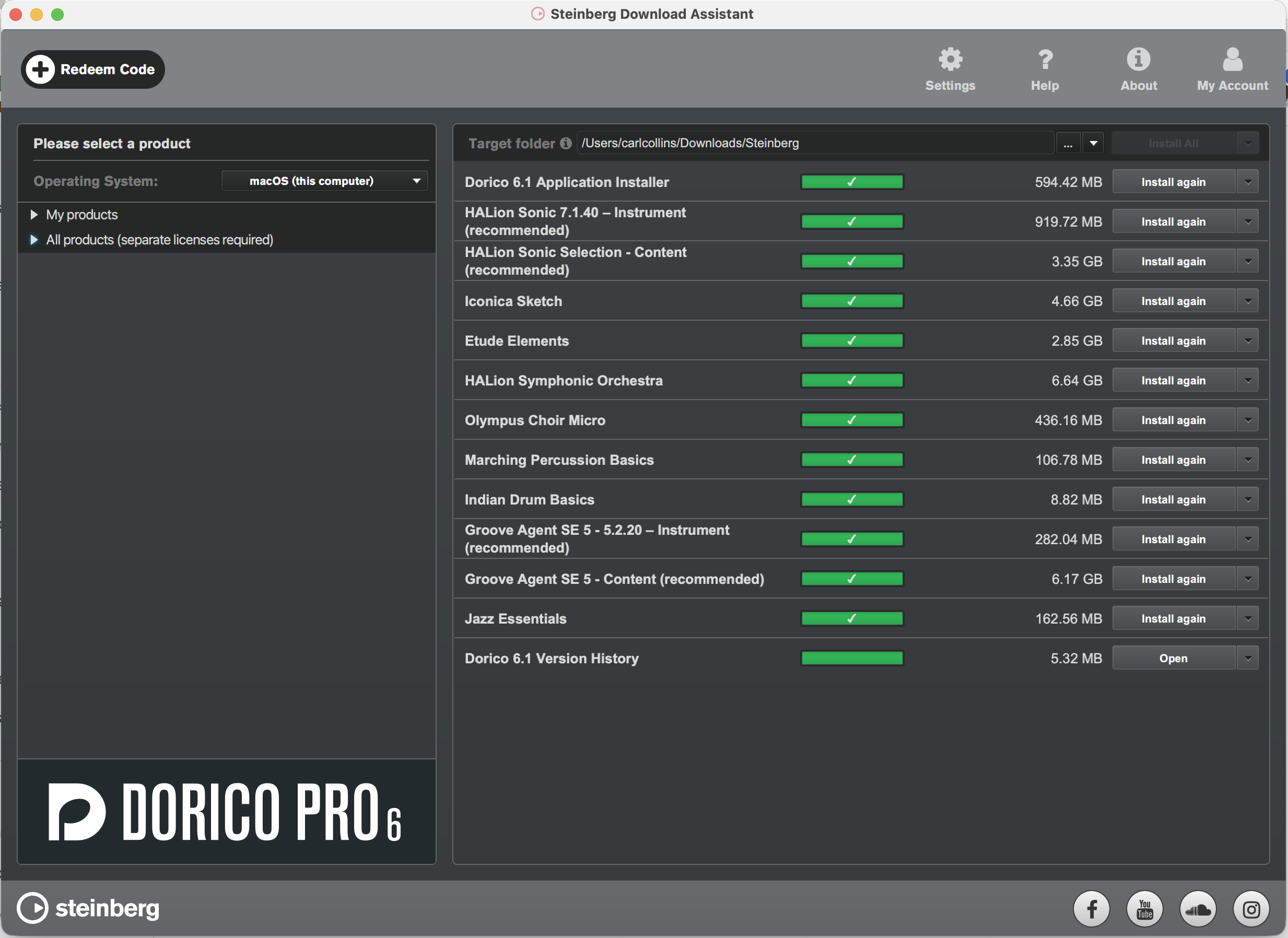
Task: Open dropdown arrow beside Iconica Sketch Install again
Action: [1248, 301]
